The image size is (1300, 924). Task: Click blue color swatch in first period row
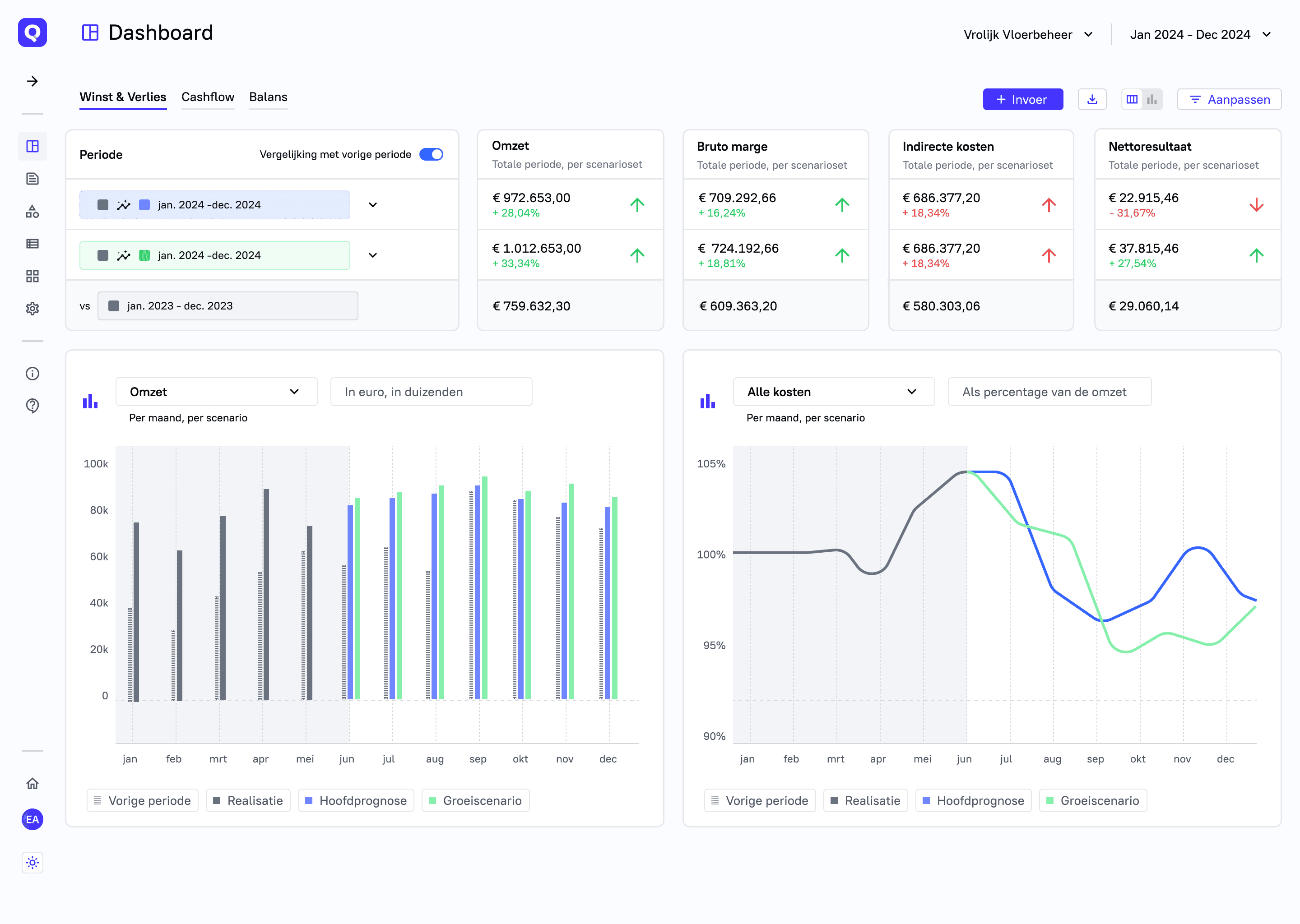pyautogui.click(x=144, y=205)
